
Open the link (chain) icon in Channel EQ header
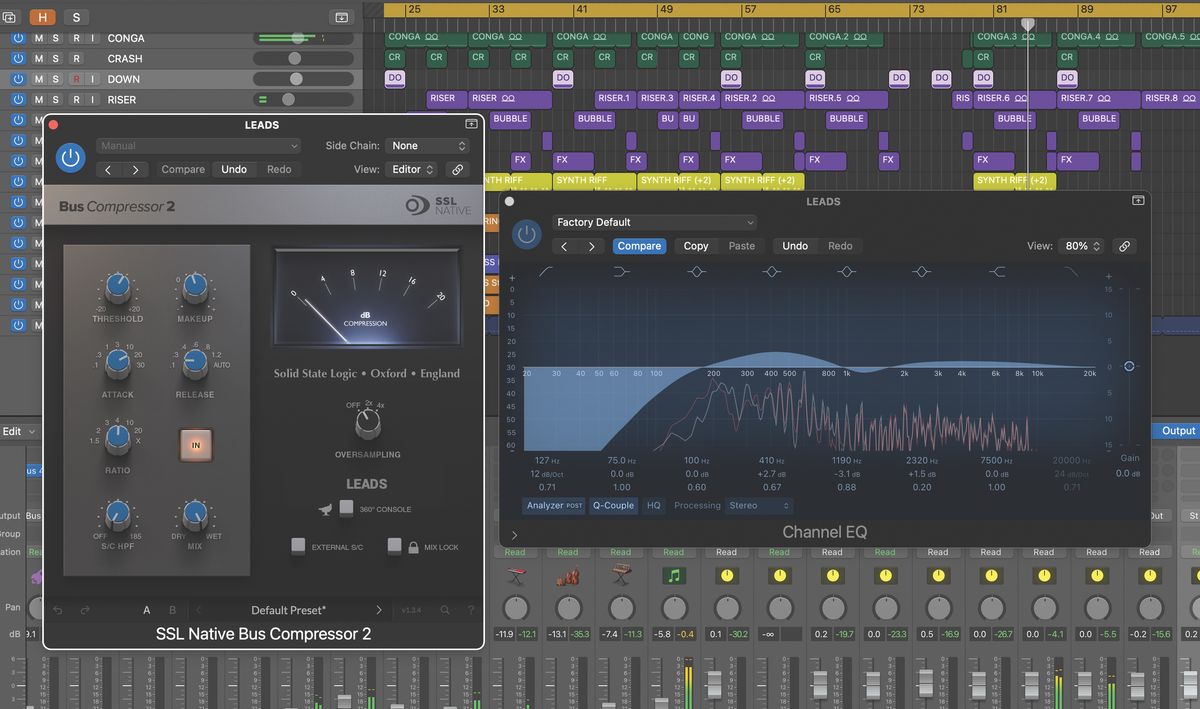1124,245
